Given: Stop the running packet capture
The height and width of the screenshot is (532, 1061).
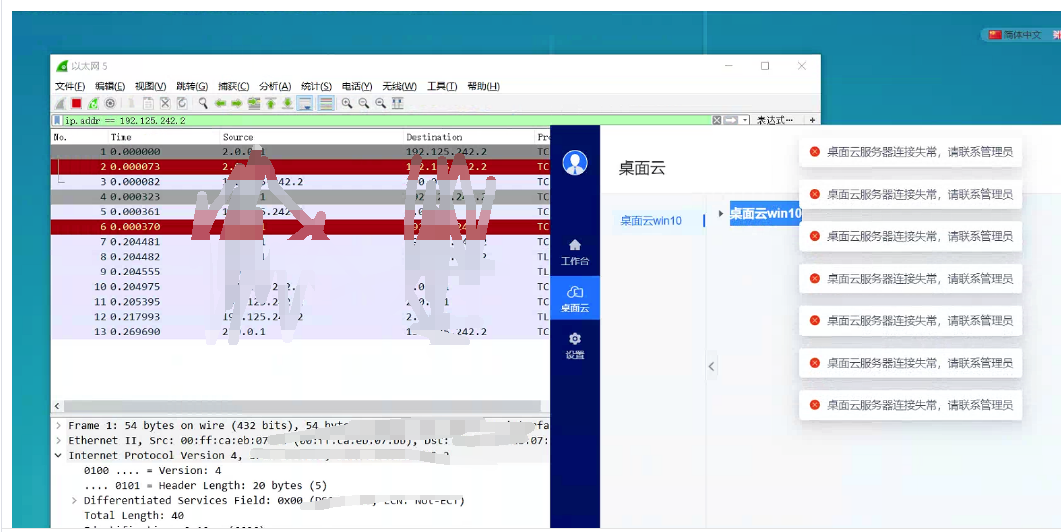Looking at the screenshot, I should click(76, 104).
